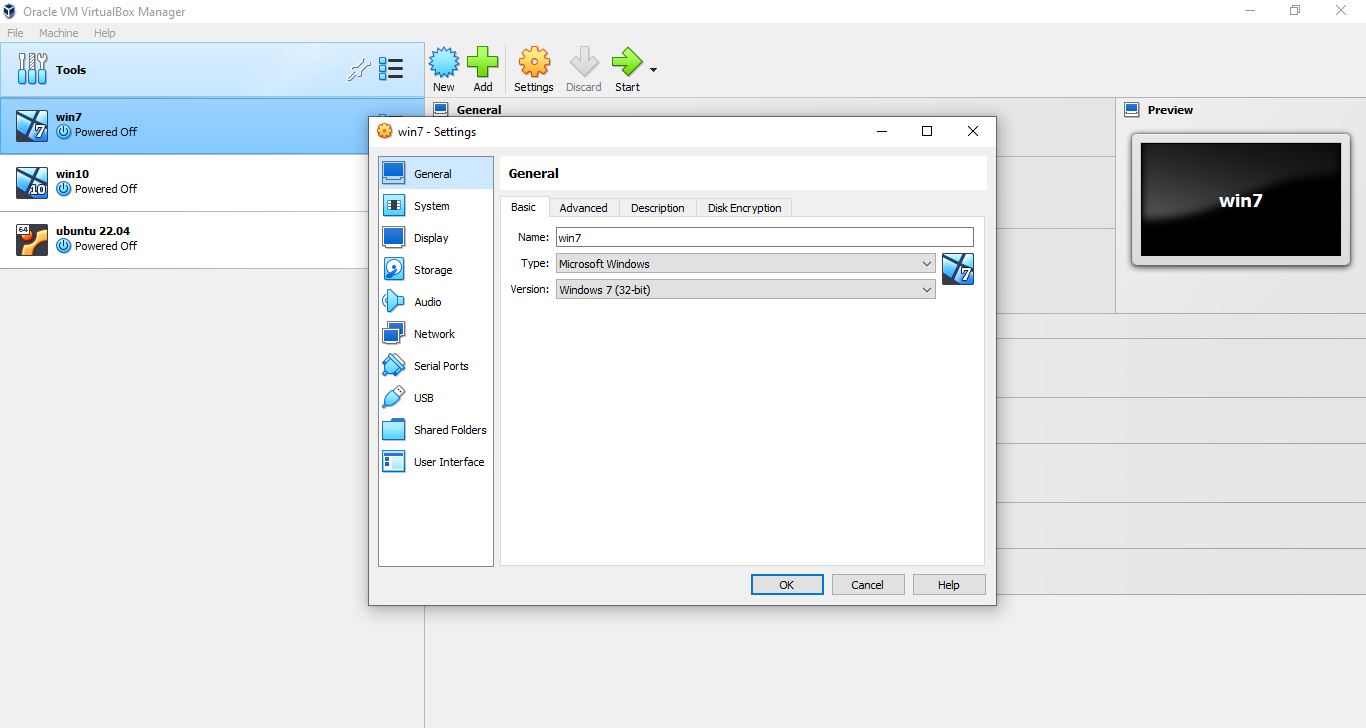The image size is (1366, 728).
Task: Click the Name field containing win7
Action: [x=764, y=237]
